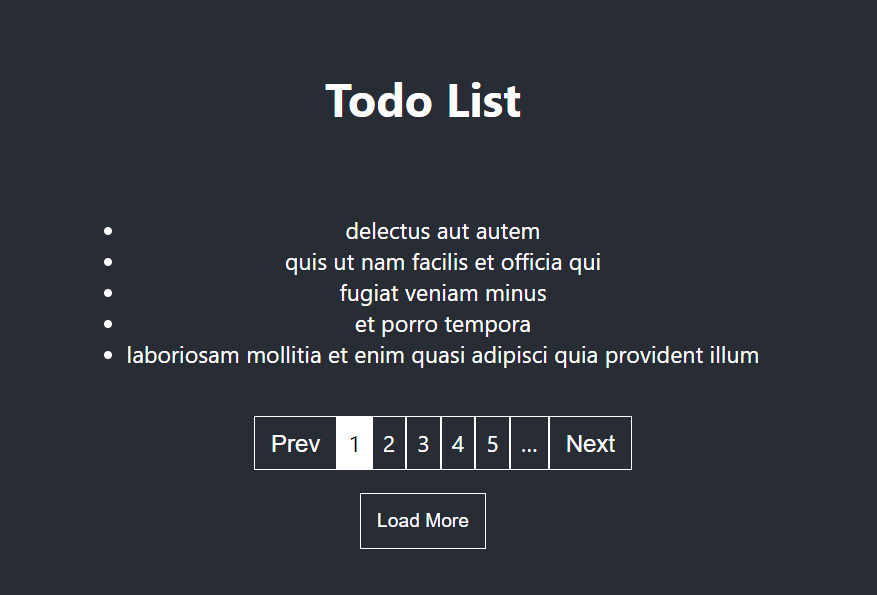Click the 'et porro tempora' todo
This screenshot has height=595, width=877.
point(442,324)
